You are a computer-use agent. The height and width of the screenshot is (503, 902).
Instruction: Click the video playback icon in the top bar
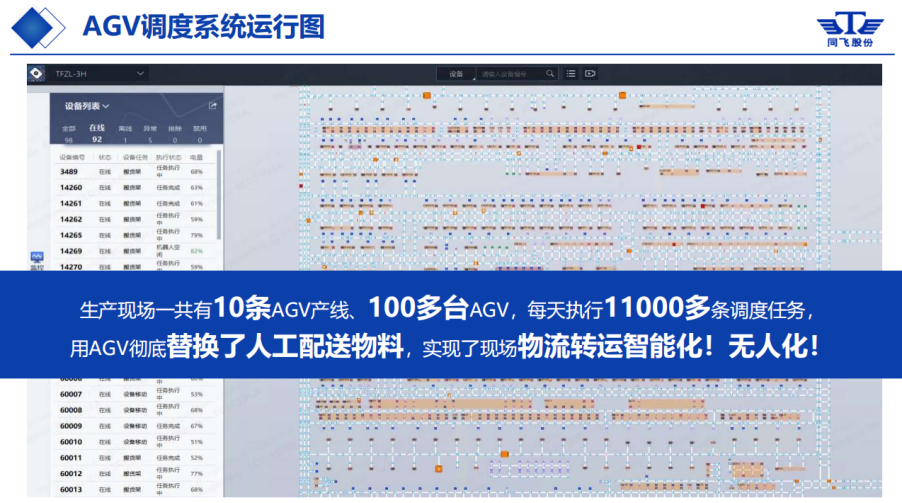(590, 74)
